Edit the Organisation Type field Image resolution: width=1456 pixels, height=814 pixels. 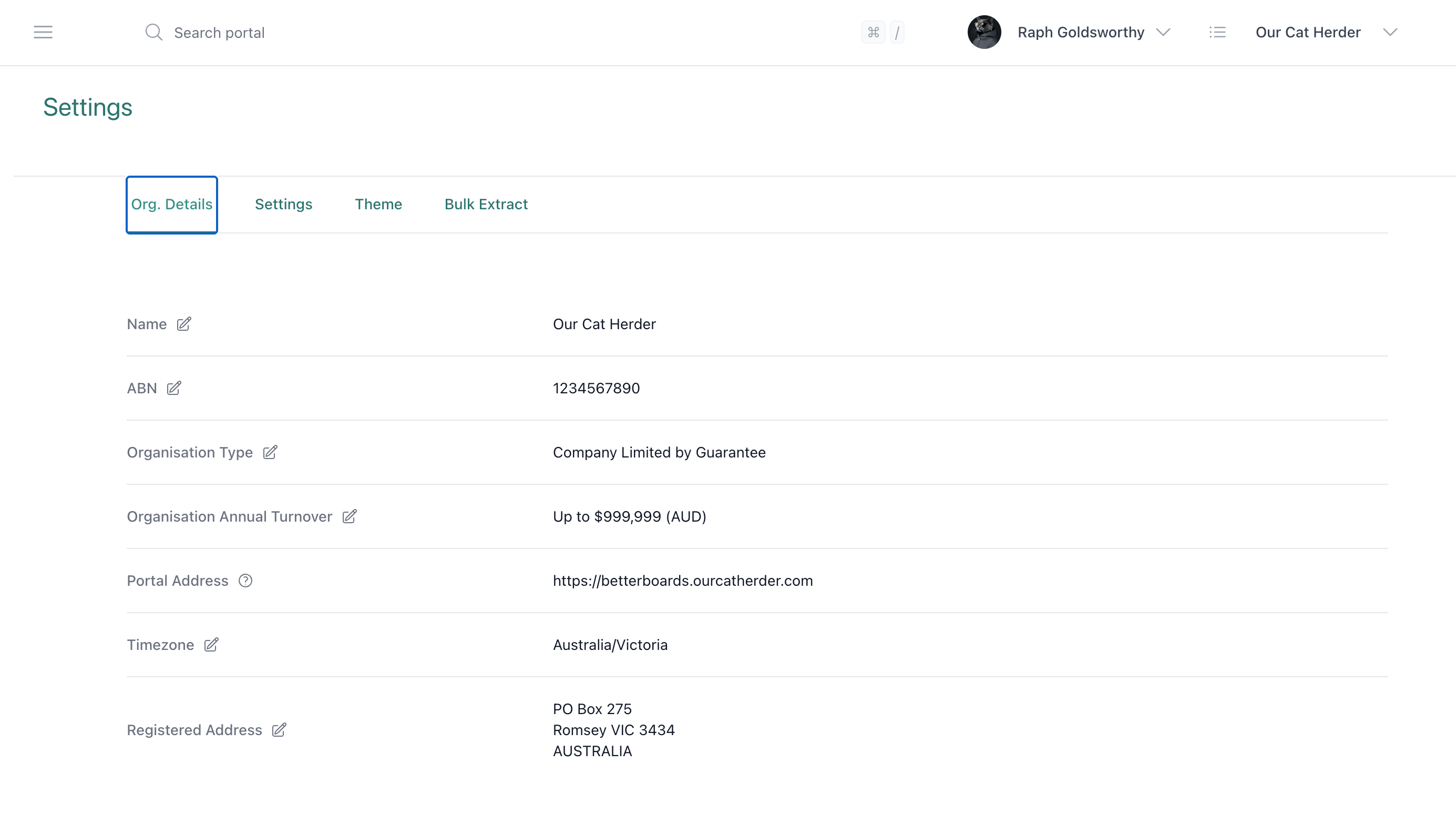(270, 452)
